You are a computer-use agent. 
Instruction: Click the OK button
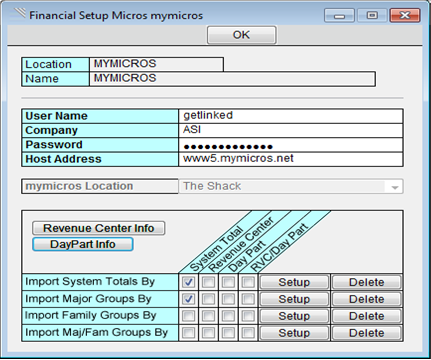(241, 35)
